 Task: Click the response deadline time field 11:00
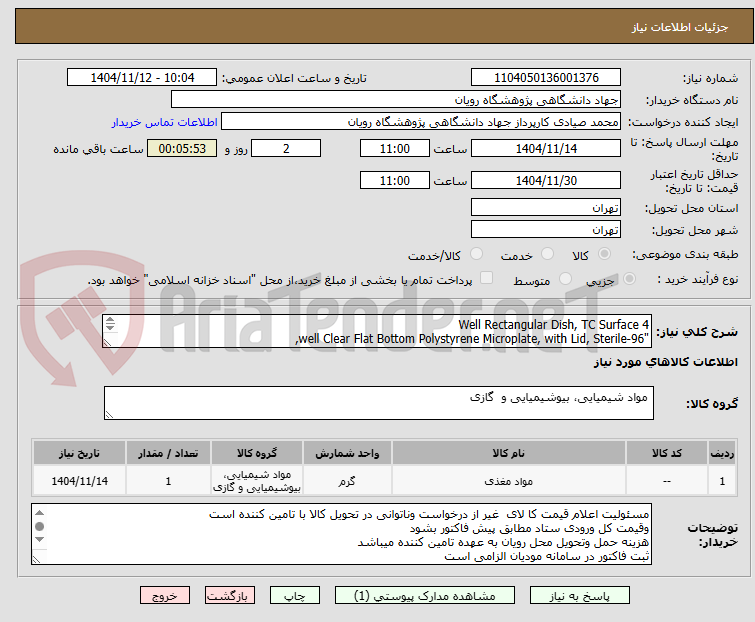coord(395,148)
